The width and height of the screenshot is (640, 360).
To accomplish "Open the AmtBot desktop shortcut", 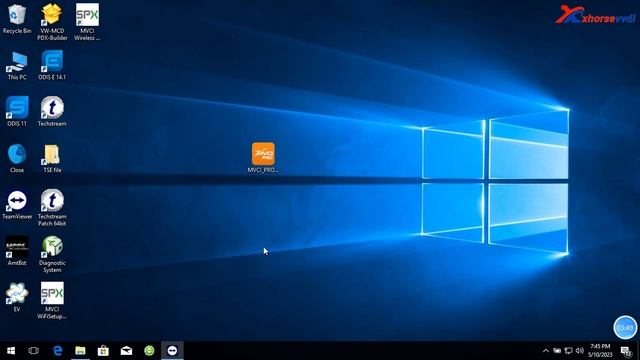I will pos(17,251).
